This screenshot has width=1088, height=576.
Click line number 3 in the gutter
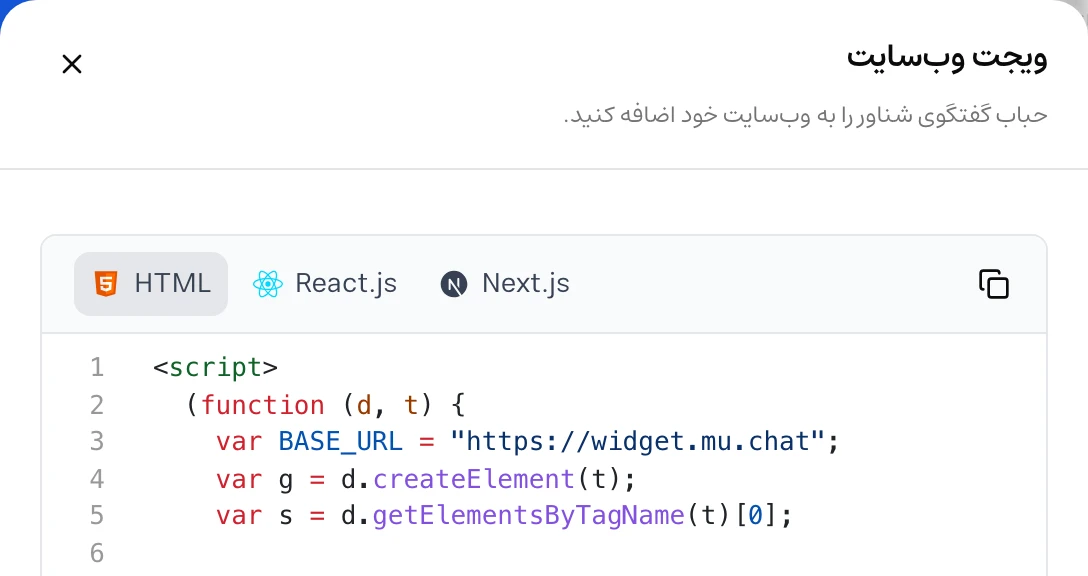[97, 441]
